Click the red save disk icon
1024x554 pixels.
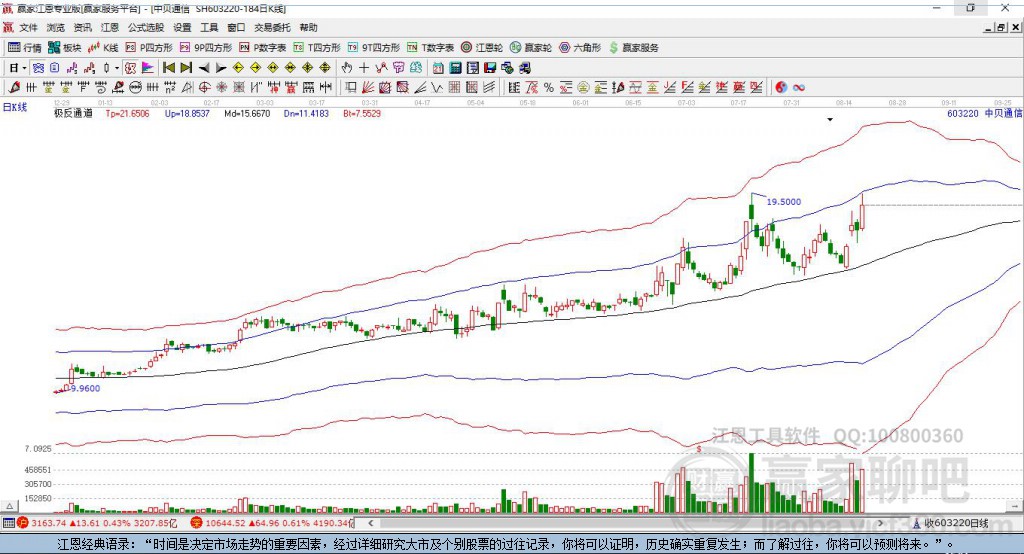(x=490, y=68)
